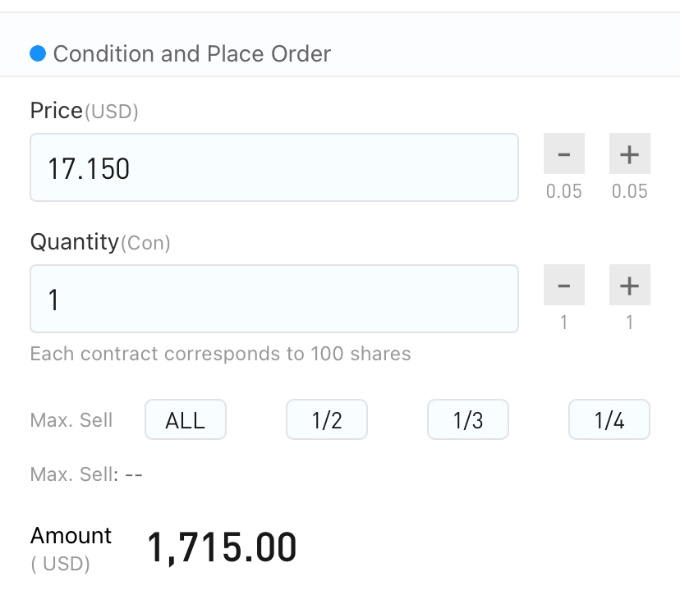The image size is (680, 595).
Task: Click the 0.05 step label under price minus
Action: coord(564,191)
